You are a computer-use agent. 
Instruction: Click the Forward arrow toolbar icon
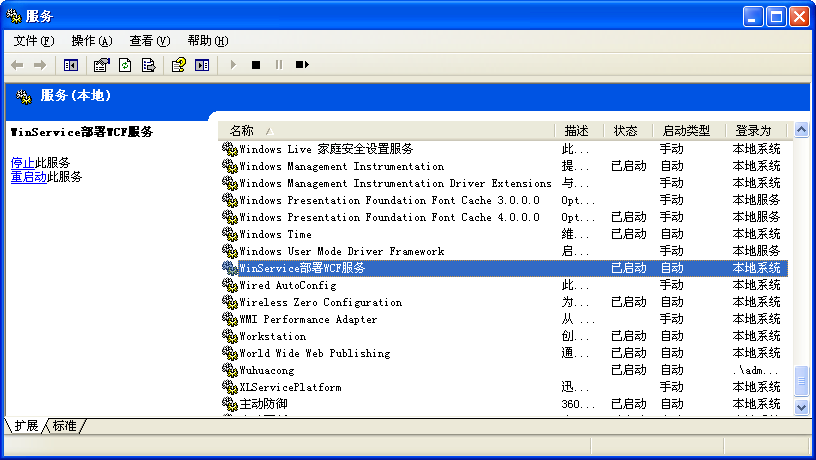point(40,65)
